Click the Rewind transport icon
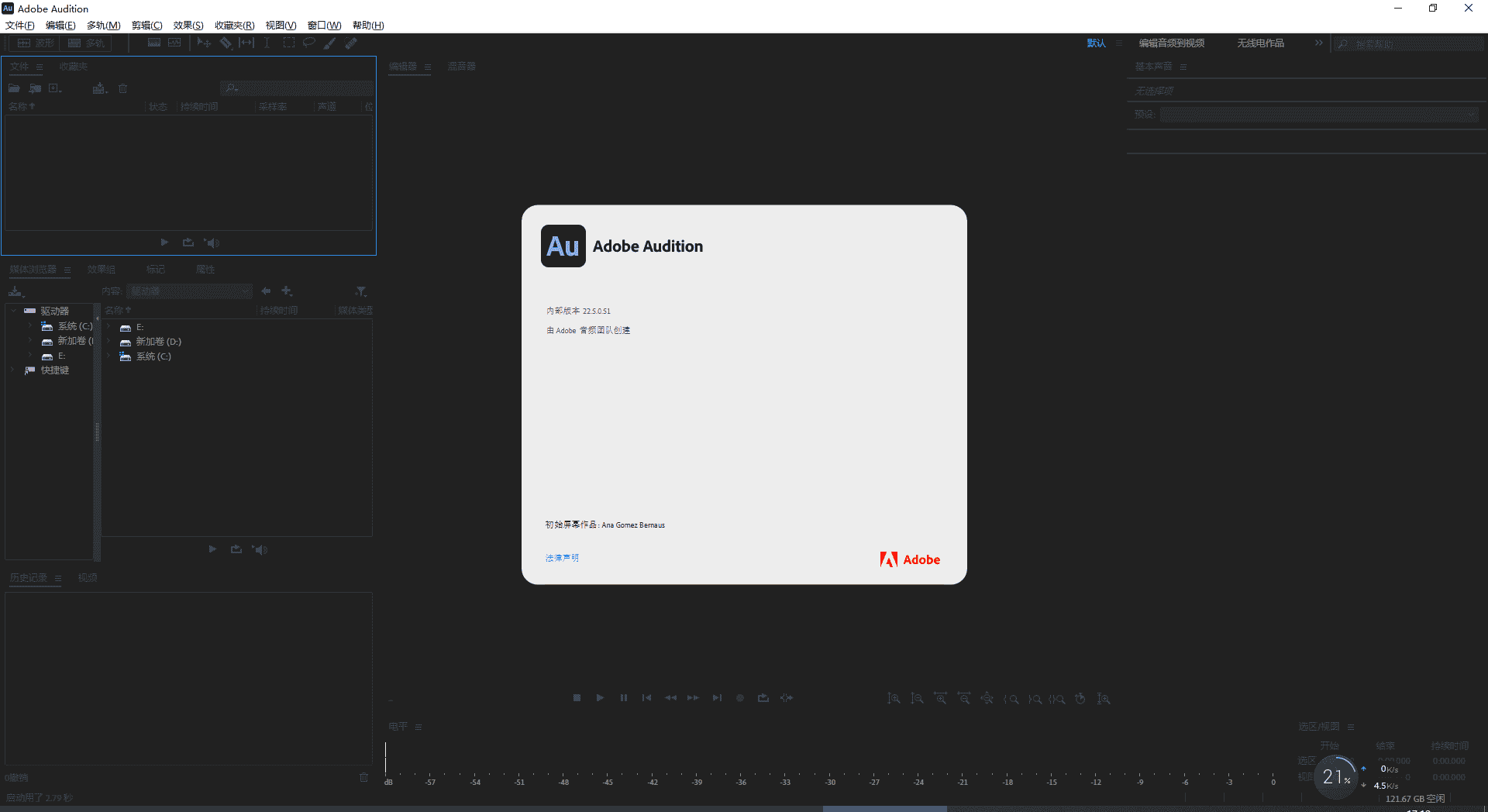1488x812 pixels. click(670, 698)
